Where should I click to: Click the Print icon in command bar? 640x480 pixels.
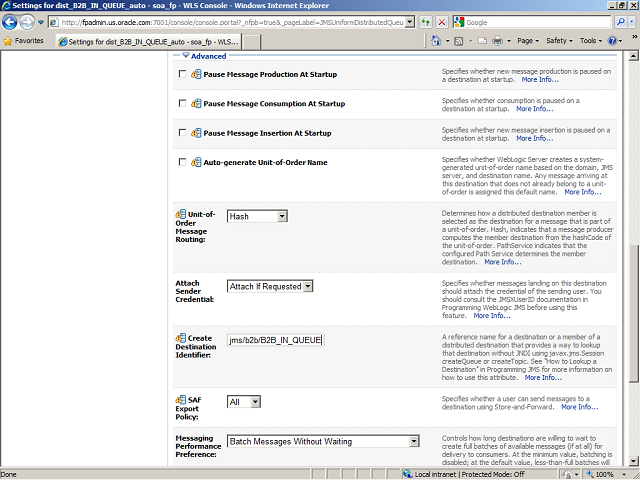497,41
